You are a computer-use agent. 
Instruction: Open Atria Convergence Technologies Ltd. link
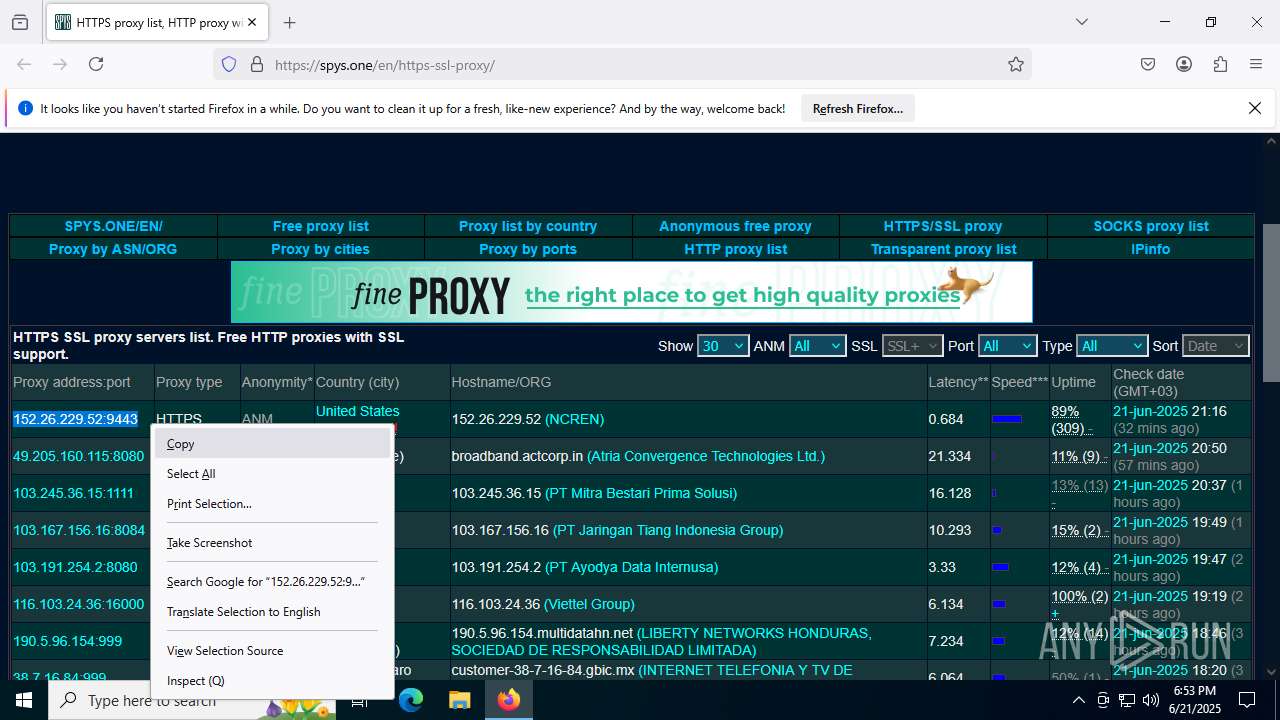(706, 456)
